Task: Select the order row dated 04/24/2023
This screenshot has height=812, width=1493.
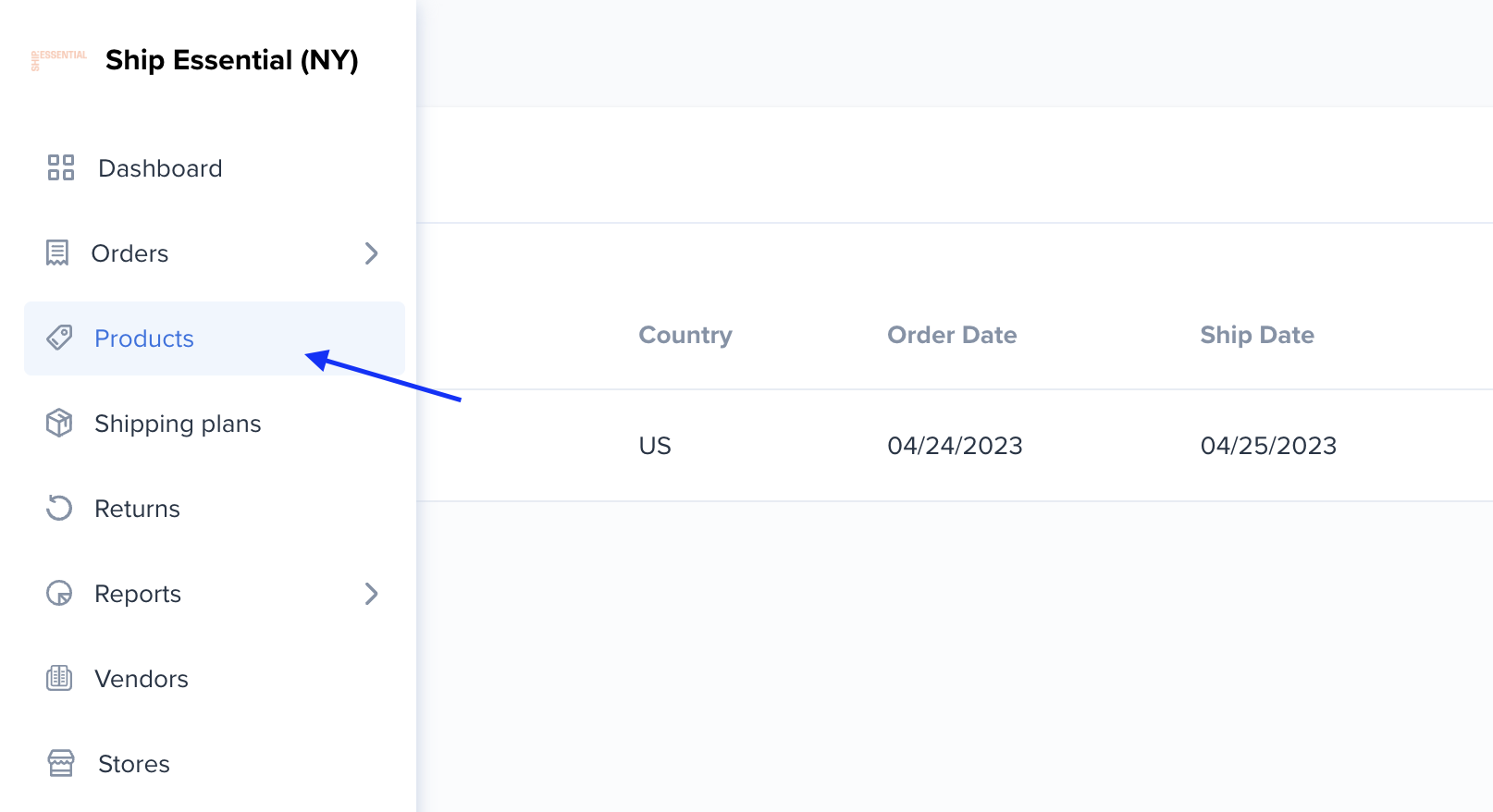Action: click(955, 446)
